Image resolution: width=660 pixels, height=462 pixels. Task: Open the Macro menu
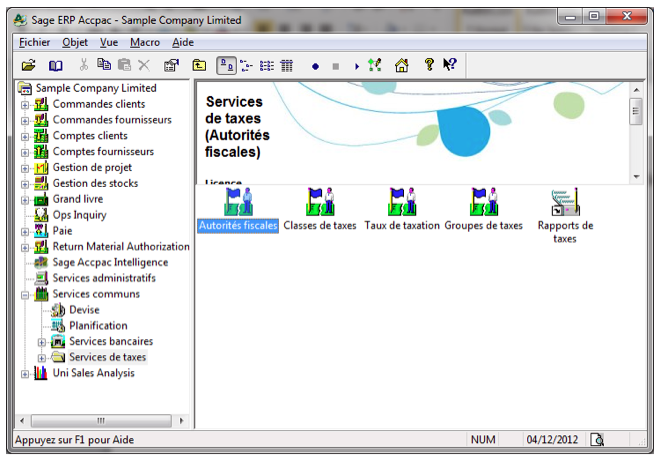(x=145, y=42)
